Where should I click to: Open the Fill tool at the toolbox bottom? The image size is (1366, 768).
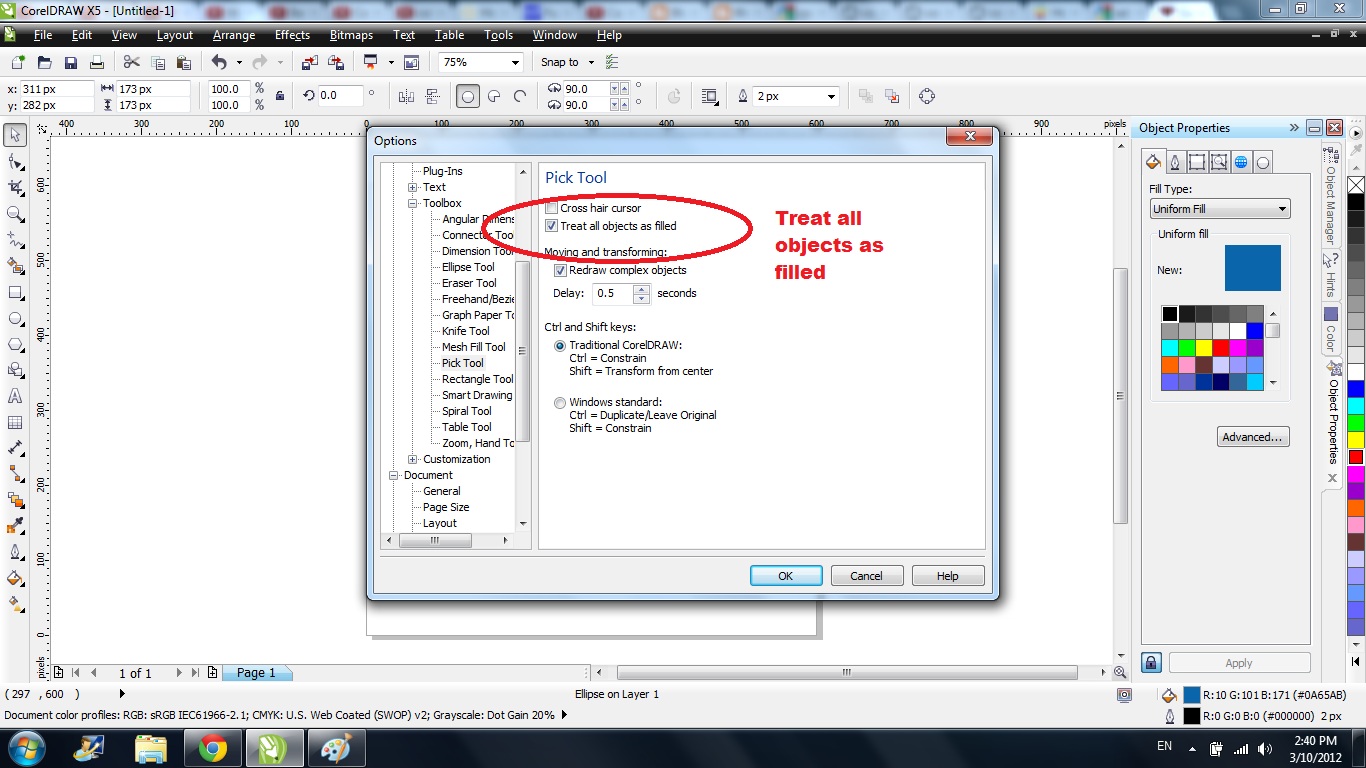coord(14,578)
